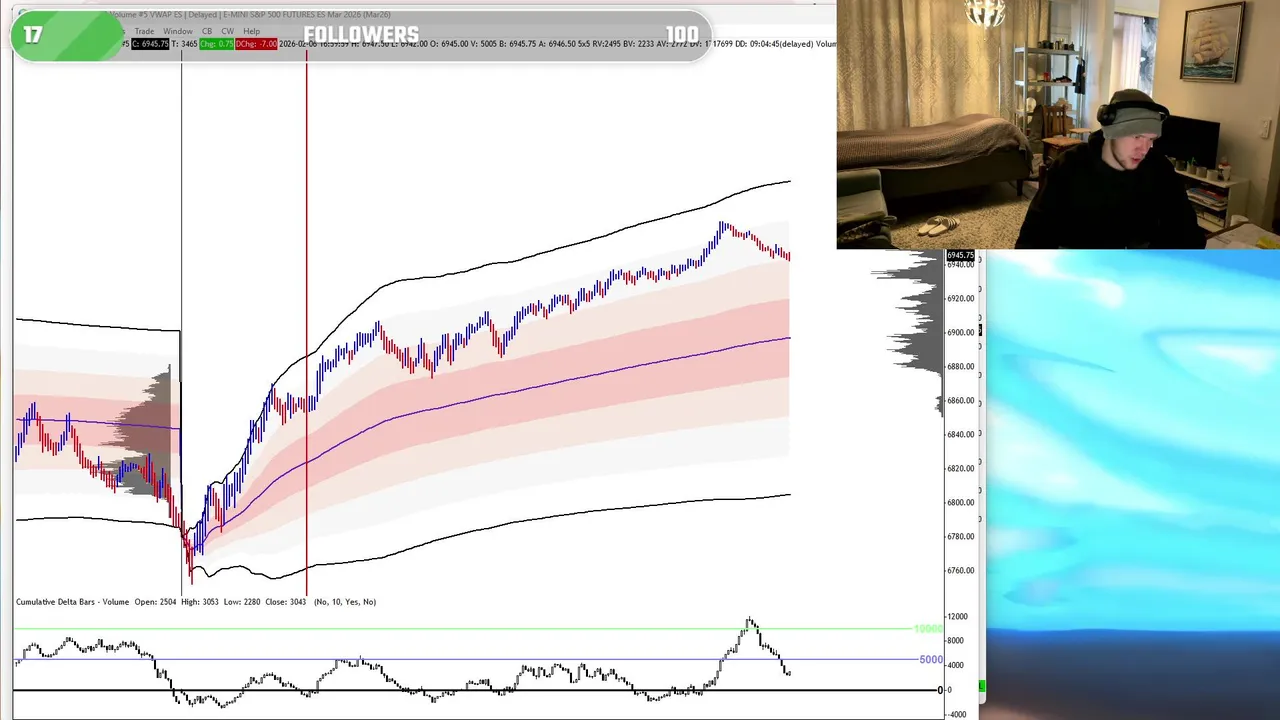Open the CW menu

click(x=227, y=31)
